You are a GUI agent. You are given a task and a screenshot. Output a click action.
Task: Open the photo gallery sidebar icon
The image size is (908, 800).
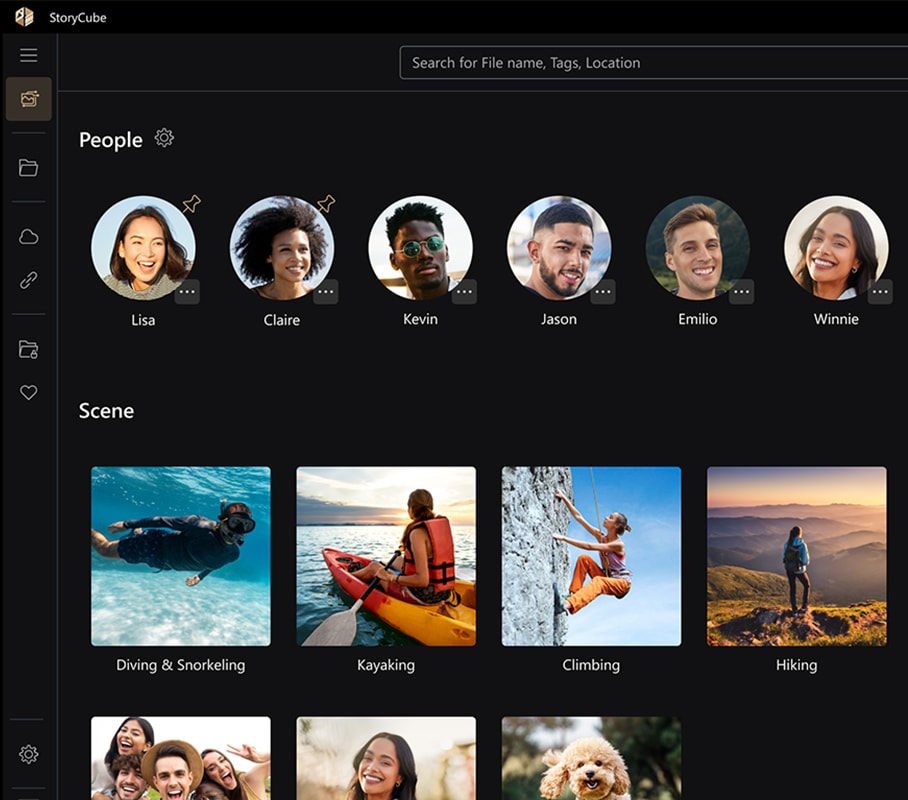(x=29, y=99)
